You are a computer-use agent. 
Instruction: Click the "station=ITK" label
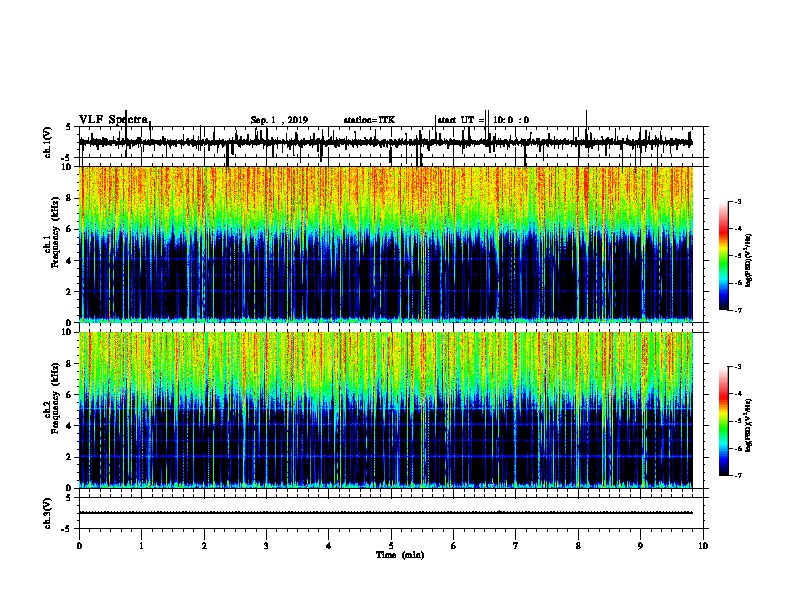[x=369, y=120]
